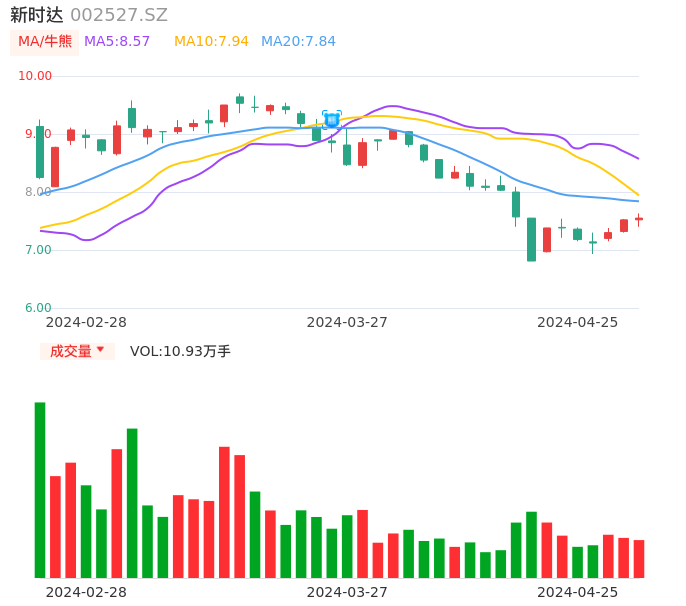Click the 2024-02-28 date under price chart
This screenshot has width=686, height=606.
(86, 322)
